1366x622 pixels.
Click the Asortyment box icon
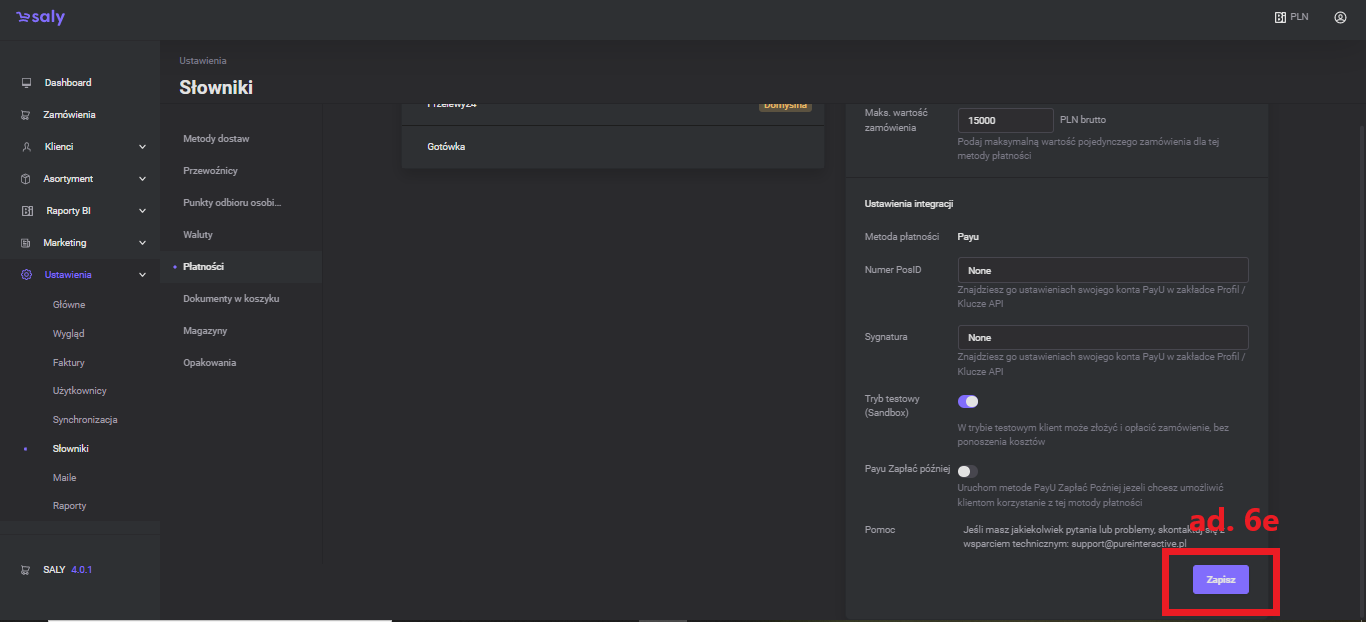point(26,179)
